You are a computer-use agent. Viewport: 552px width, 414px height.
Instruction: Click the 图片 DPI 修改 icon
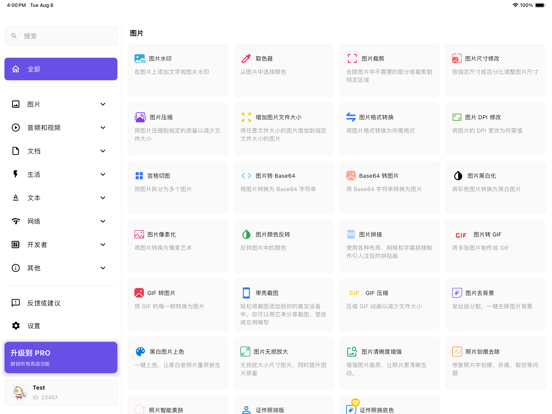[457, 117]
